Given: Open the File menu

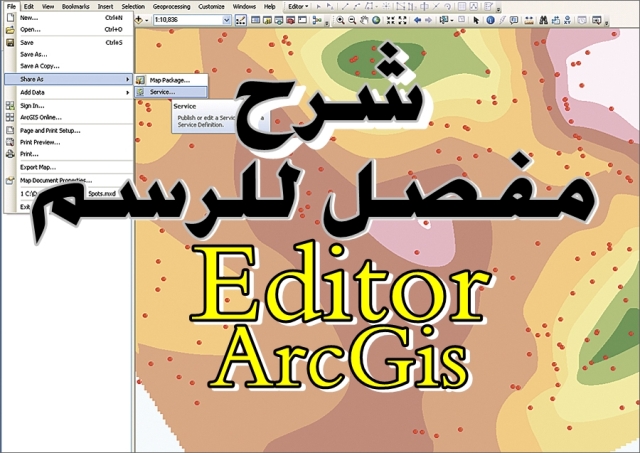Looking at the screenshot, I should coord(11,7).
